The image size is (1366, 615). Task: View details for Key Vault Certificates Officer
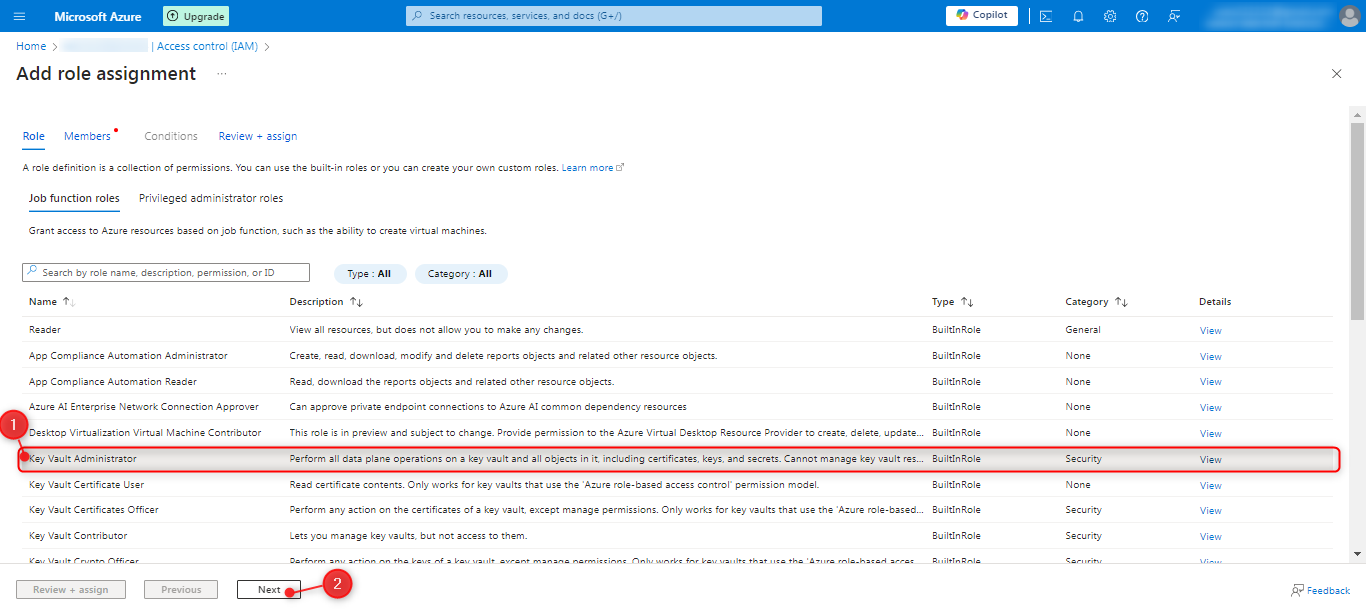tap(1210, 511)
